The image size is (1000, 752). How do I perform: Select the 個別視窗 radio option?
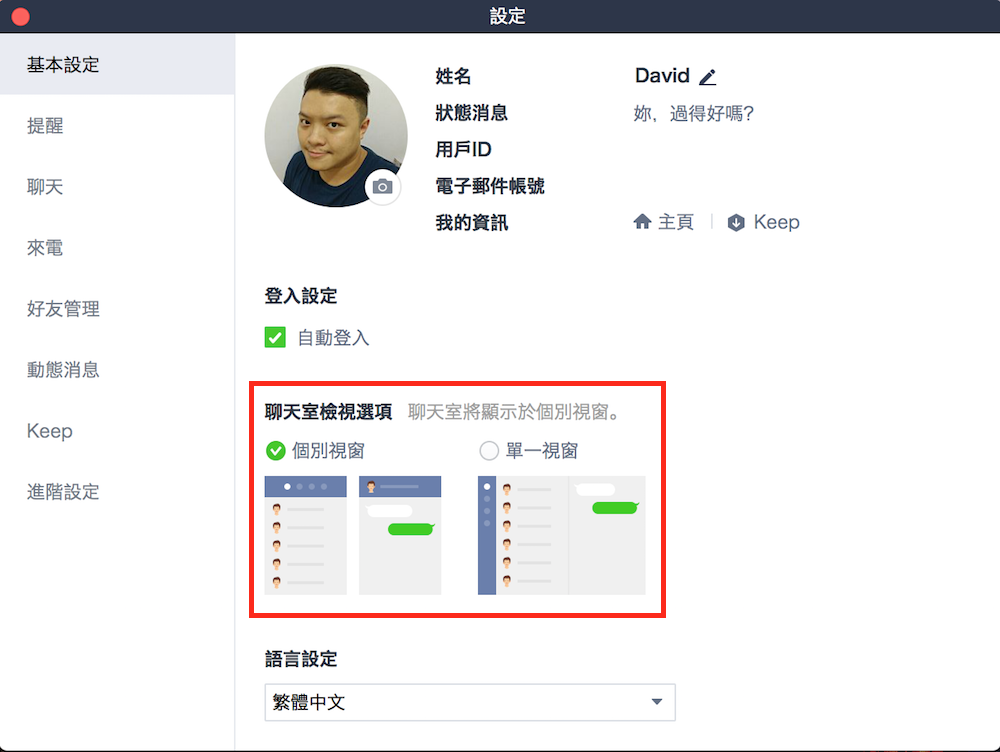276,451
